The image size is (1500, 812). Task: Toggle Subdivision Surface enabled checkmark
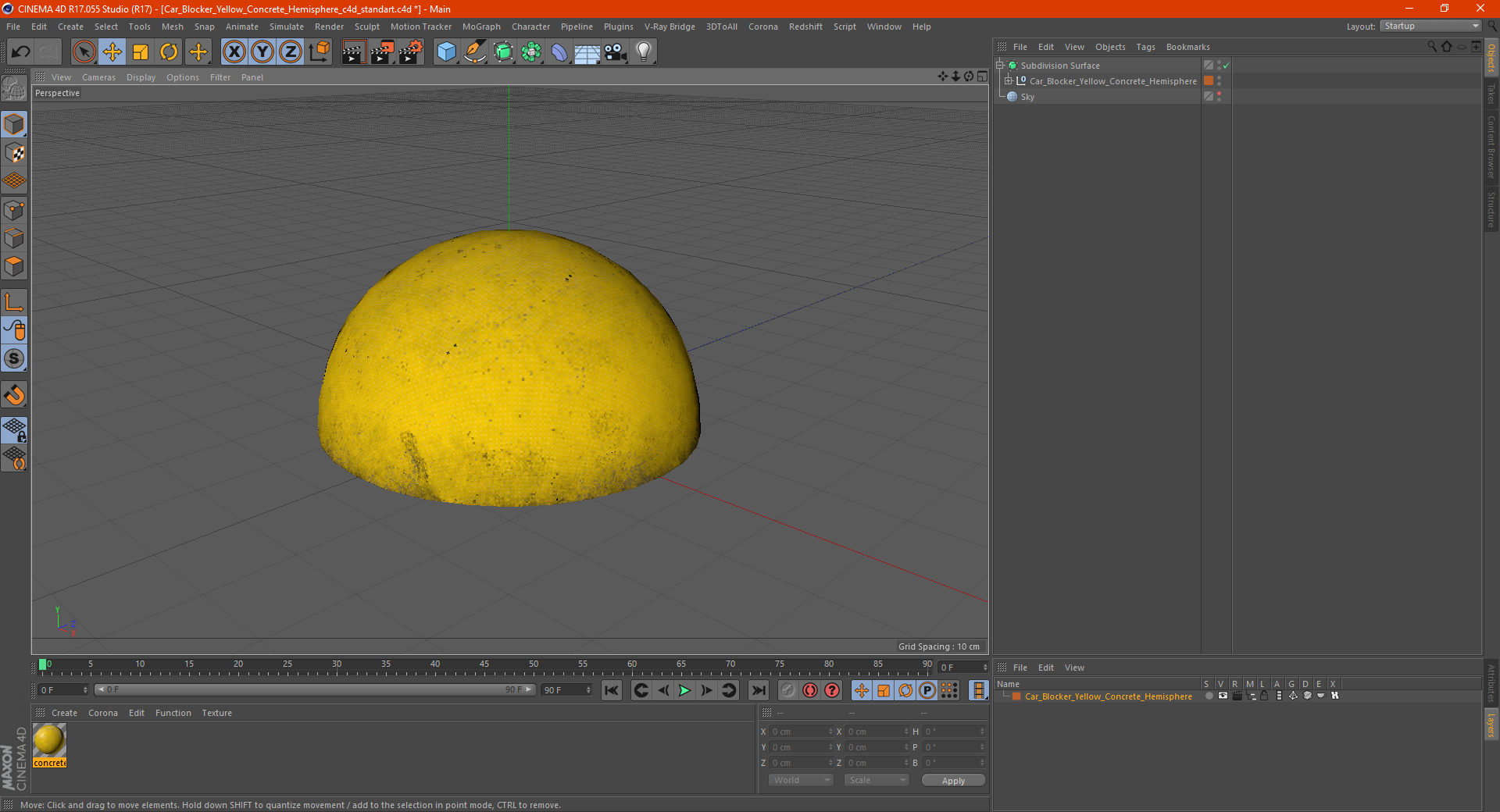1226,66
